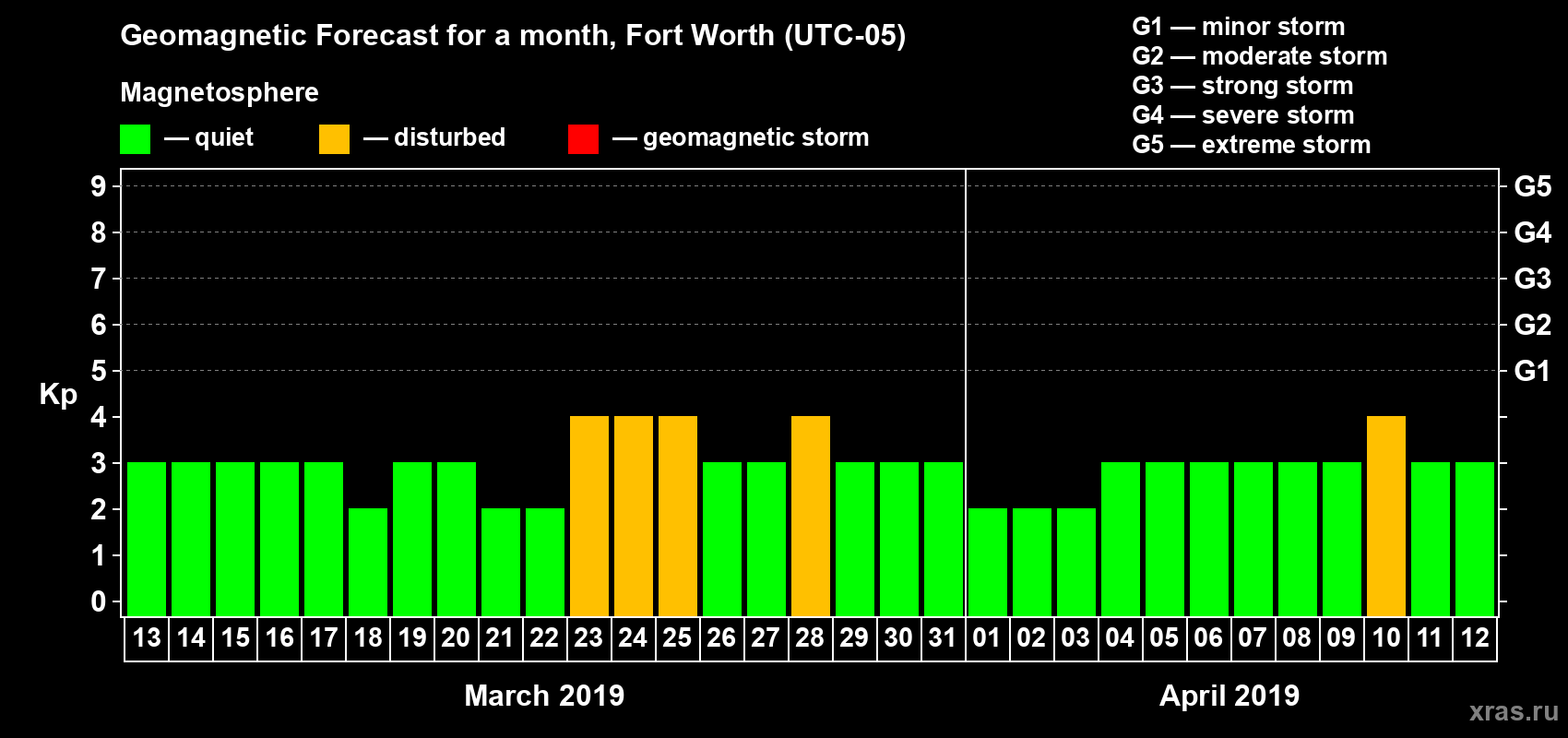Click the green bar for March 21
The width and height of the screenshot is (1568, 738).
tap(501, 563)
